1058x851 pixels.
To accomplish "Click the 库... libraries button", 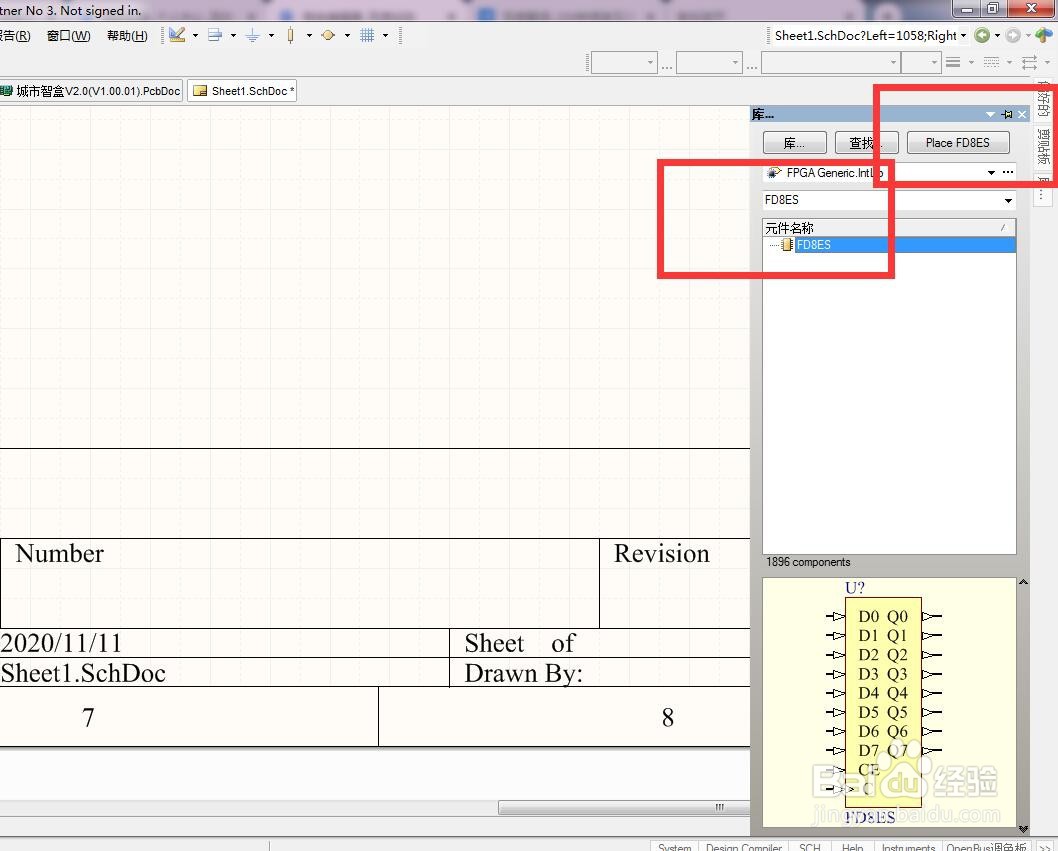I will tap(794, 143).
